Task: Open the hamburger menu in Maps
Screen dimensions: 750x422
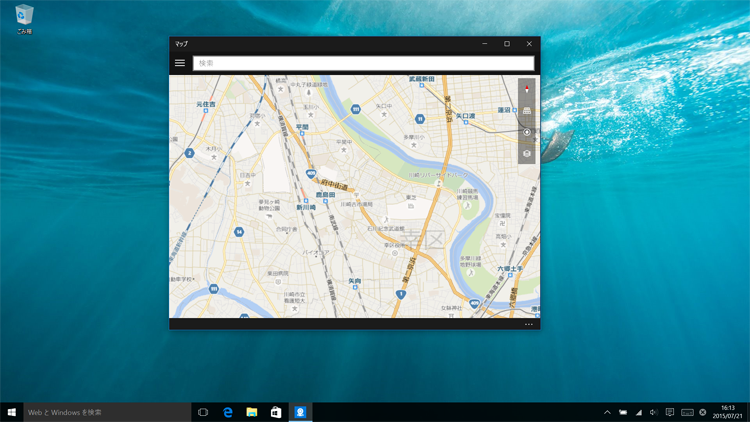Action: point(180,63)
